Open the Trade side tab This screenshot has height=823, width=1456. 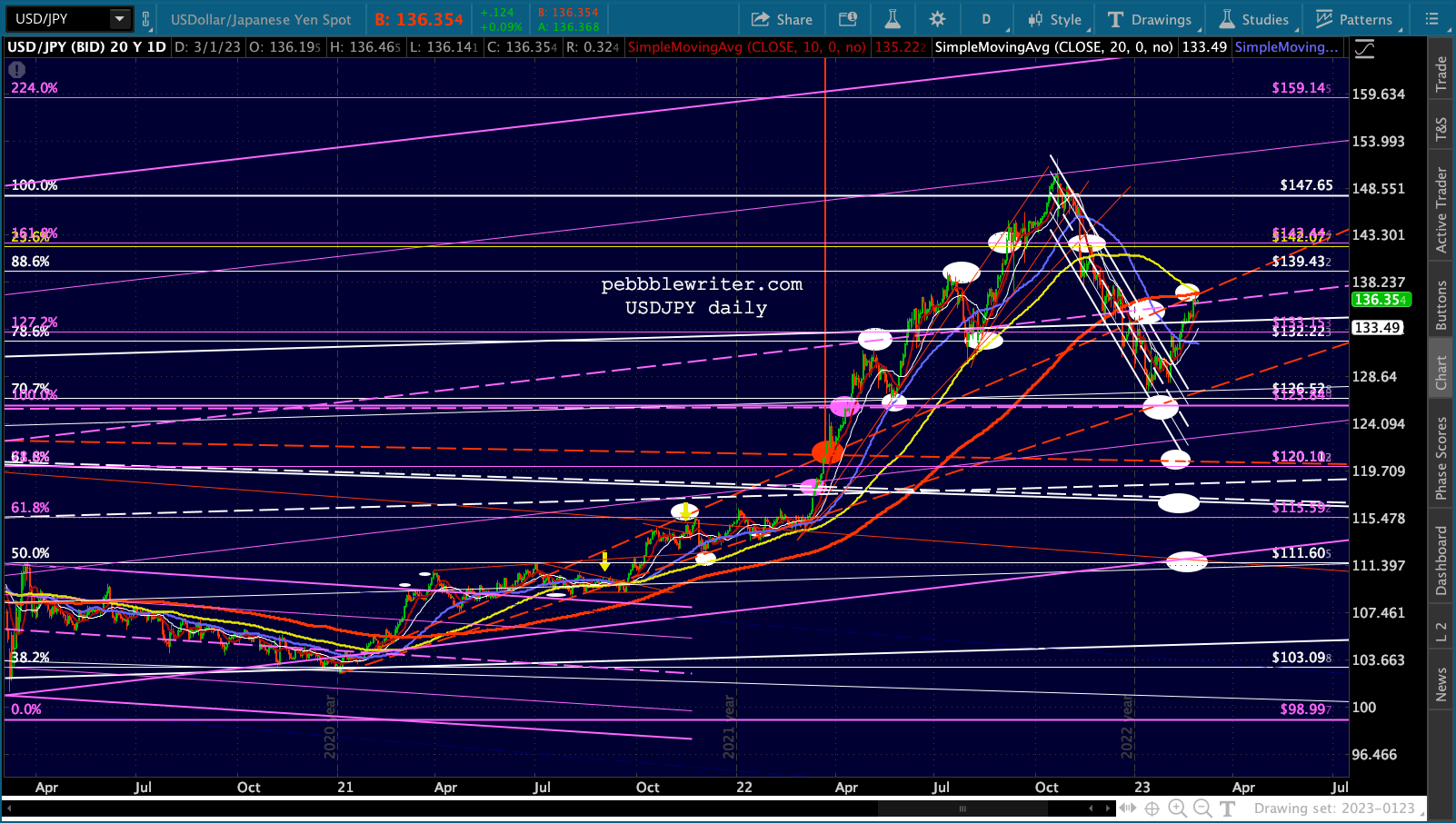(x=1441, y=74)
